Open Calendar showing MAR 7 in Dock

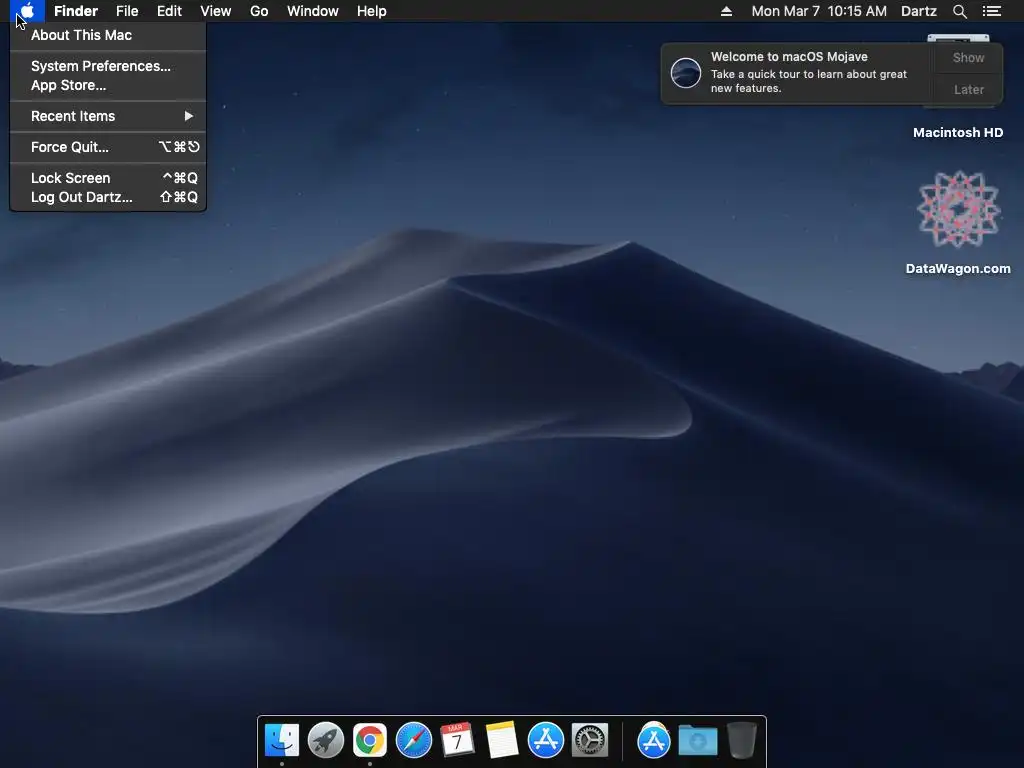(x=457, y=740)
